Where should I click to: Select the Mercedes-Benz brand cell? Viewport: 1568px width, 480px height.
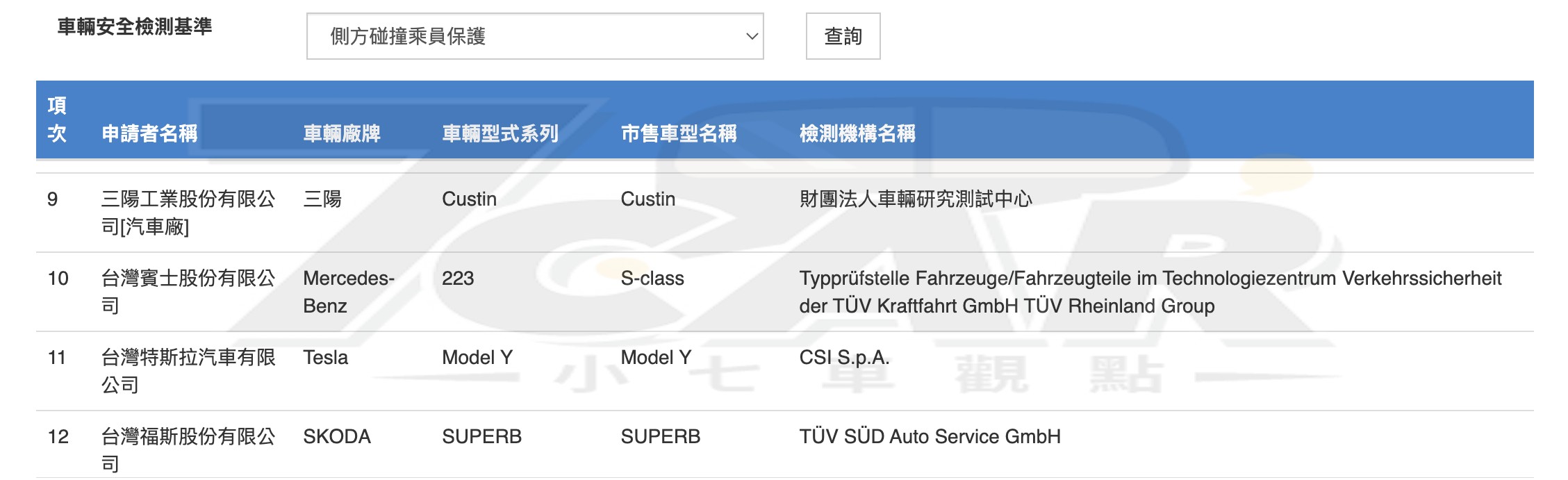coord(348,292)
